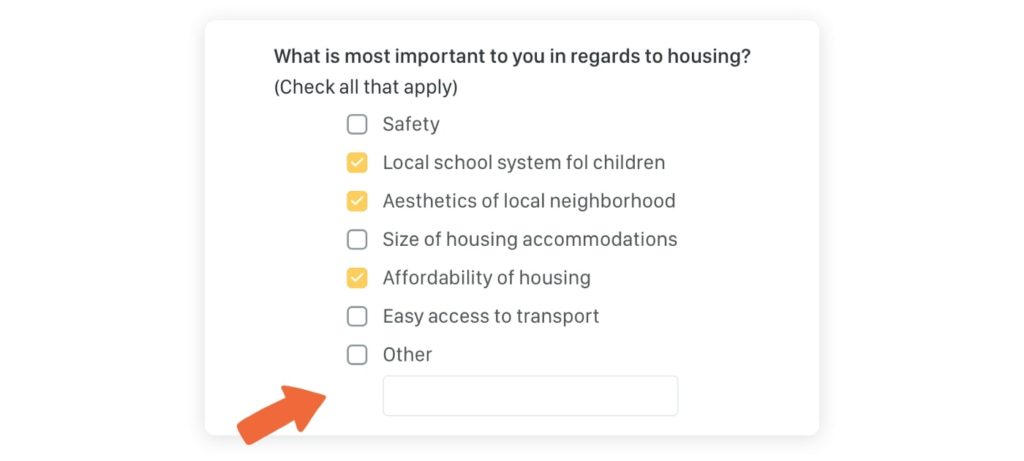The image size is (1024, 461).
Task: Check the Safety checkbox
Action: 357,124
